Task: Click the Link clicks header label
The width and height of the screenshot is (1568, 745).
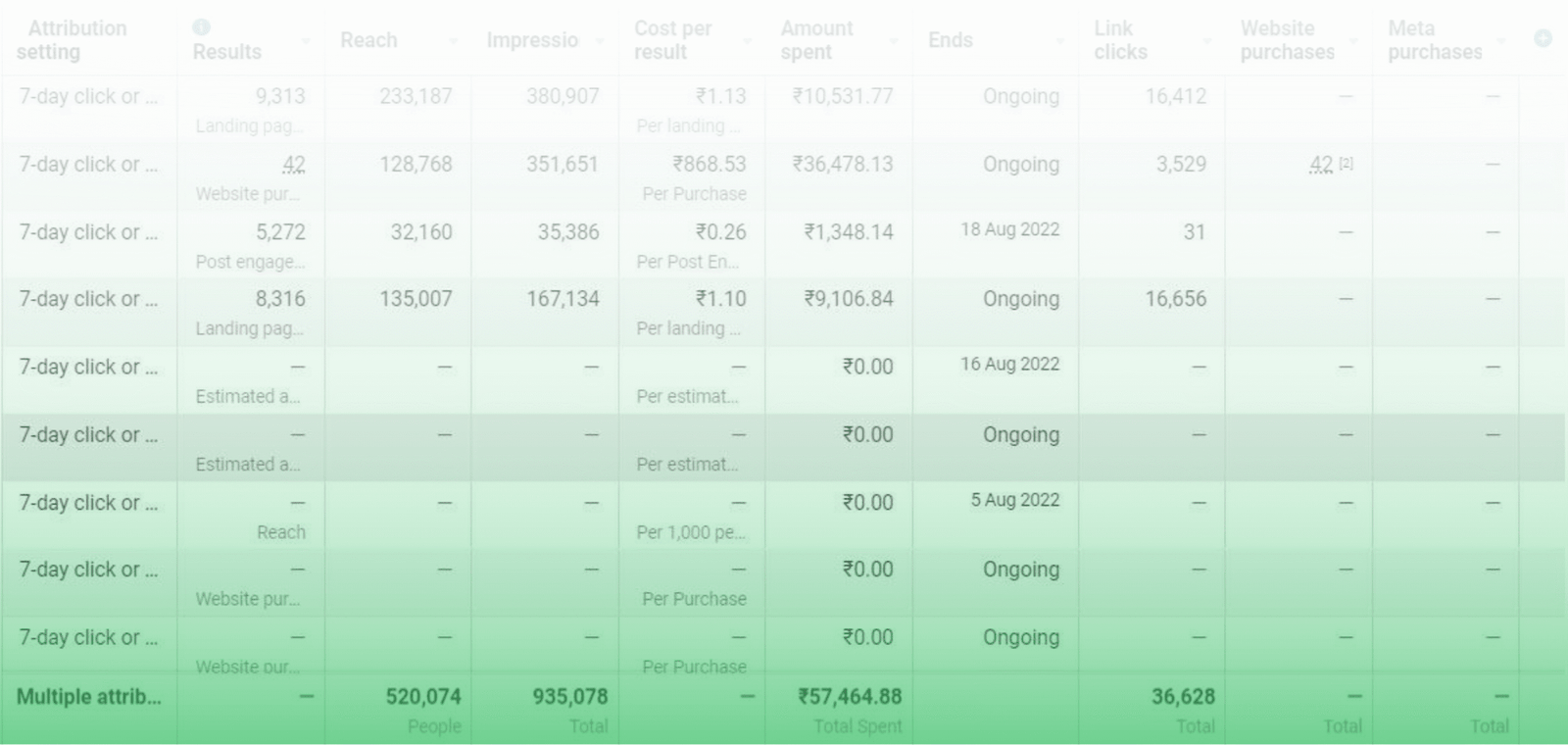Action: point(1120,40)
